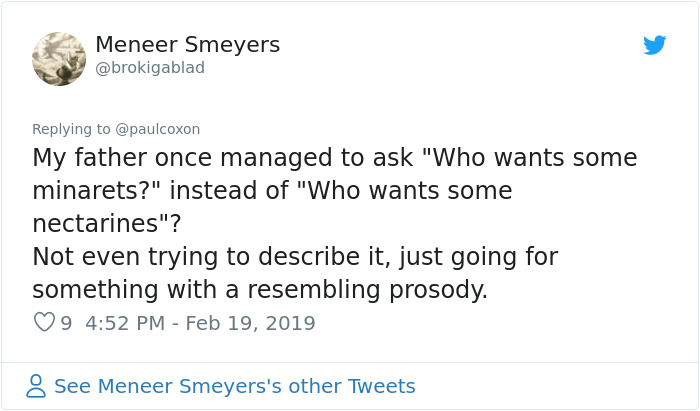700x411 pixels.
Task: Click the like count of 9
Action: [x=66, y=324]
